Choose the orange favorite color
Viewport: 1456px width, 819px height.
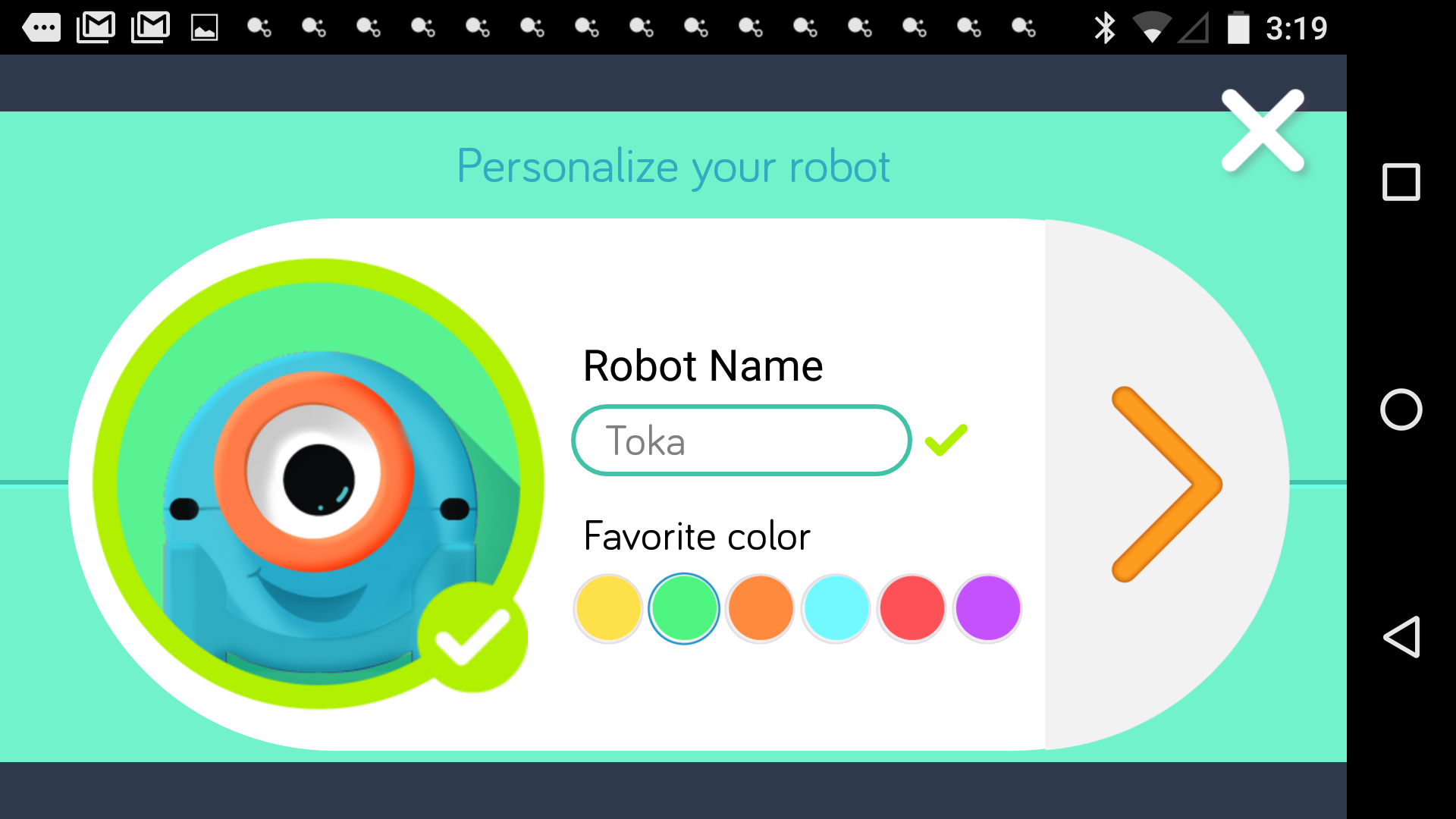pyautogui.click(x=760, y=608)
